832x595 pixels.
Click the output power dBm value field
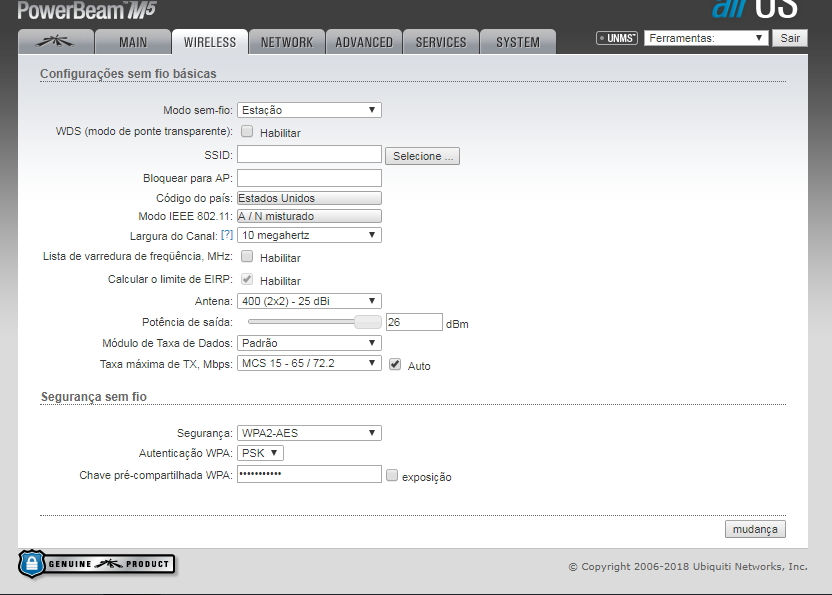pyautogui.click(x=414, y=322)
